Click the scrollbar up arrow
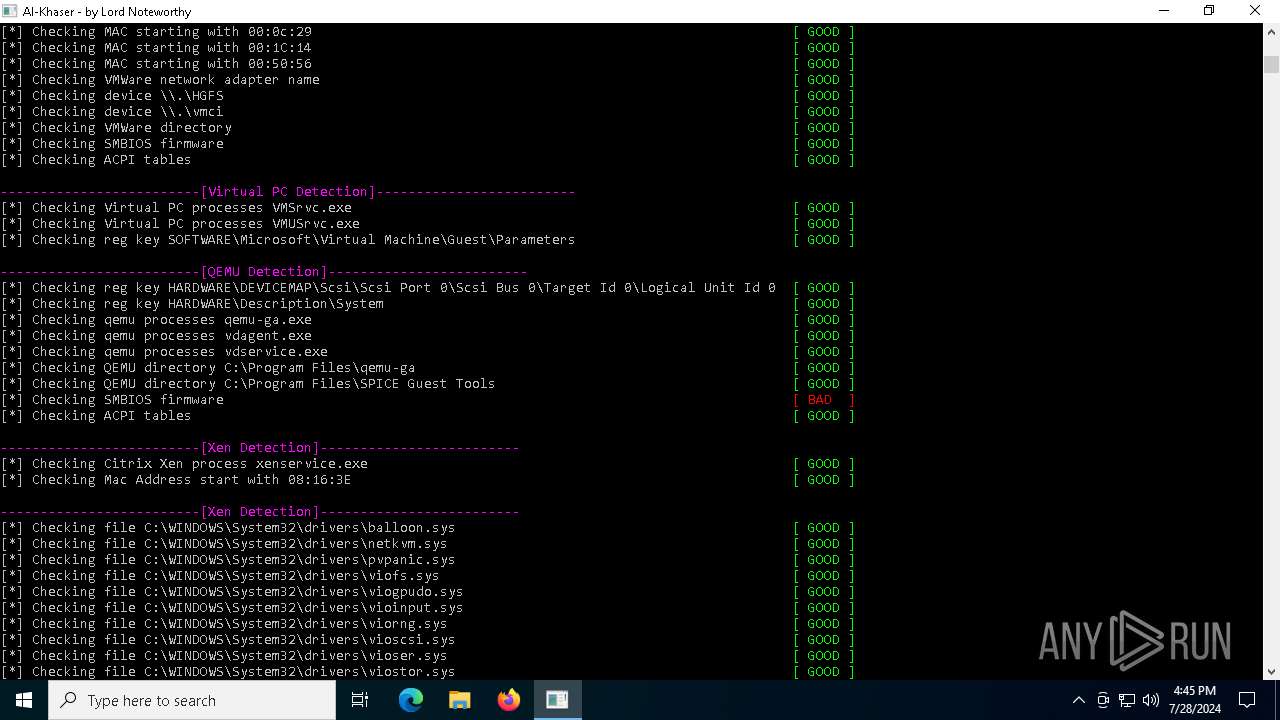Viewport: 1280px width, 720px height. pyautogui.click(x=1271, y=31)
